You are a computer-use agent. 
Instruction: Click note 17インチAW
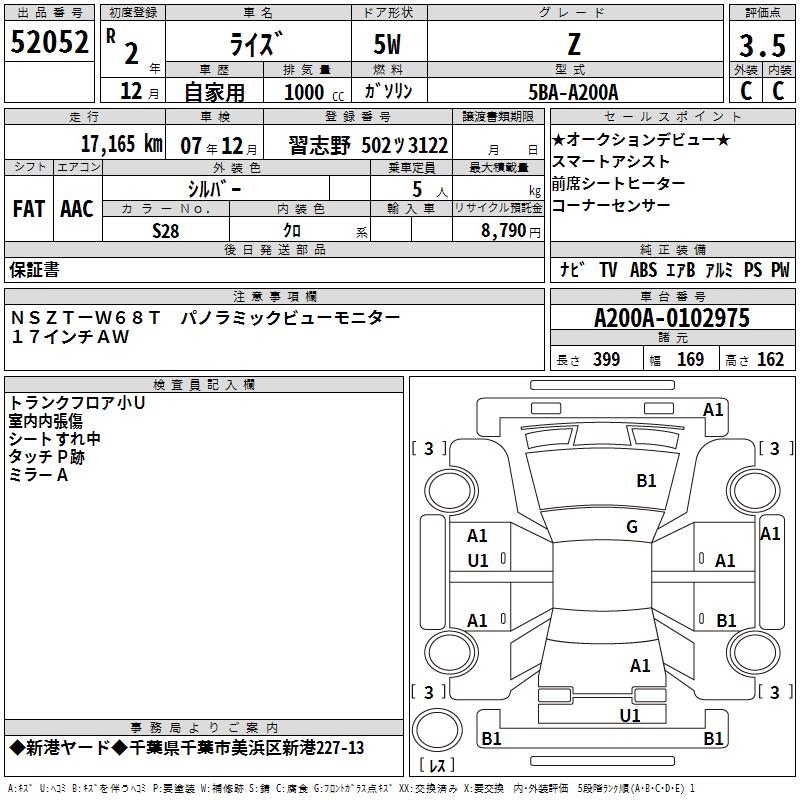pos(70,336)
